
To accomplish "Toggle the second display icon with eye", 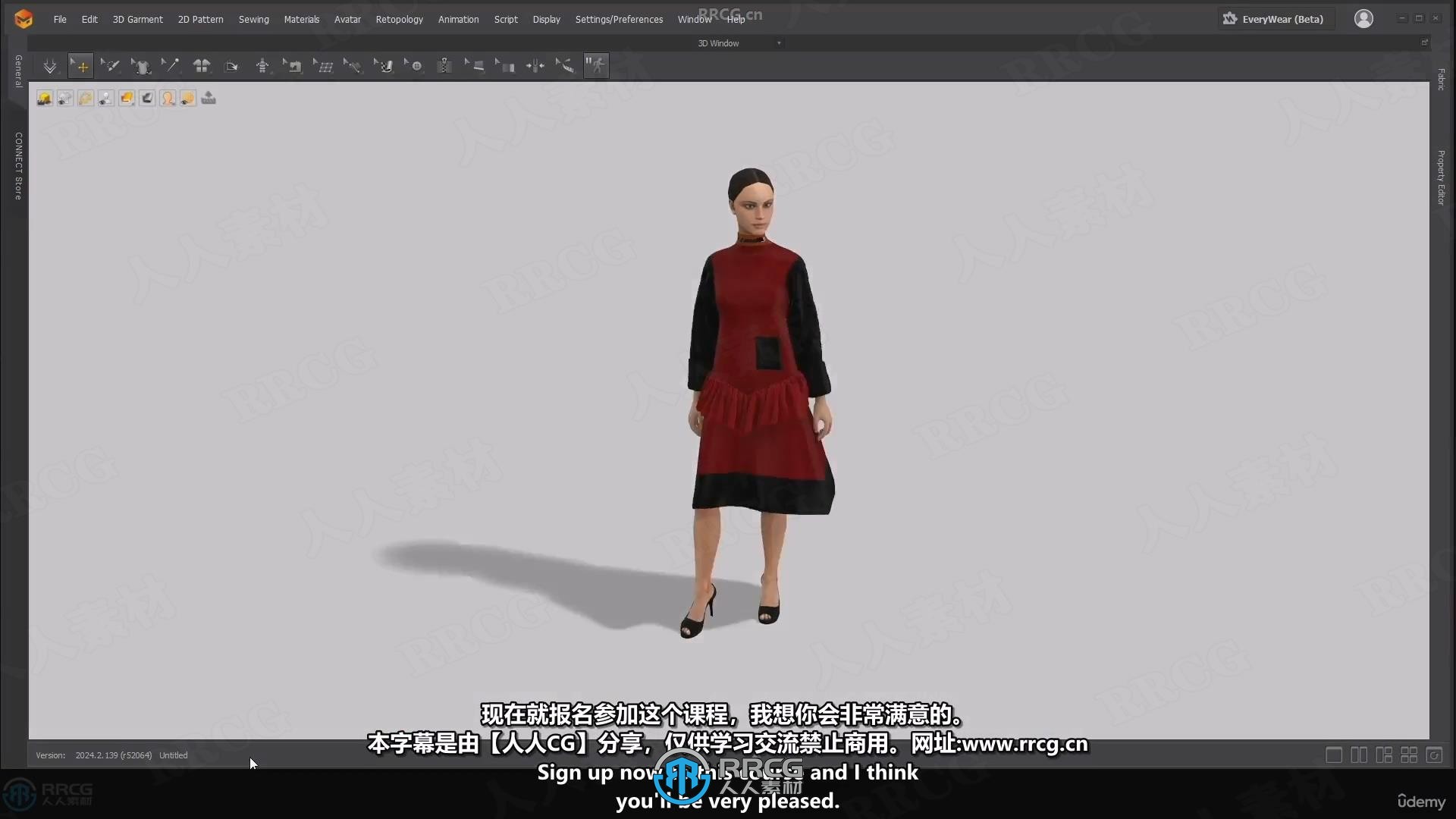I will click(x=65, y=98).
